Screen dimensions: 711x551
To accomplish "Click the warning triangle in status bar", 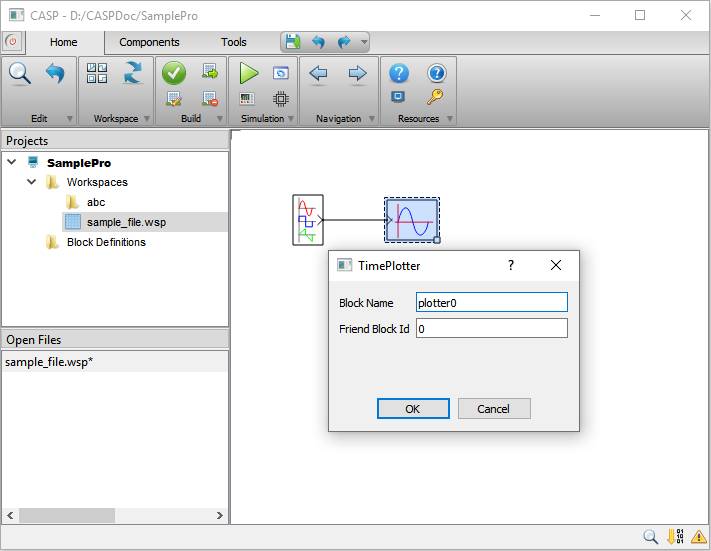I will coord(698,537).
